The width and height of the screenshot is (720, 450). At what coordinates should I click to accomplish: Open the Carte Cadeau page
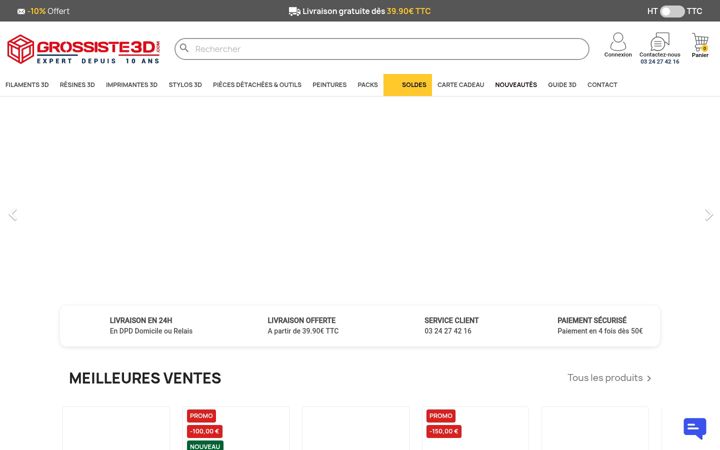pos(461,85)
